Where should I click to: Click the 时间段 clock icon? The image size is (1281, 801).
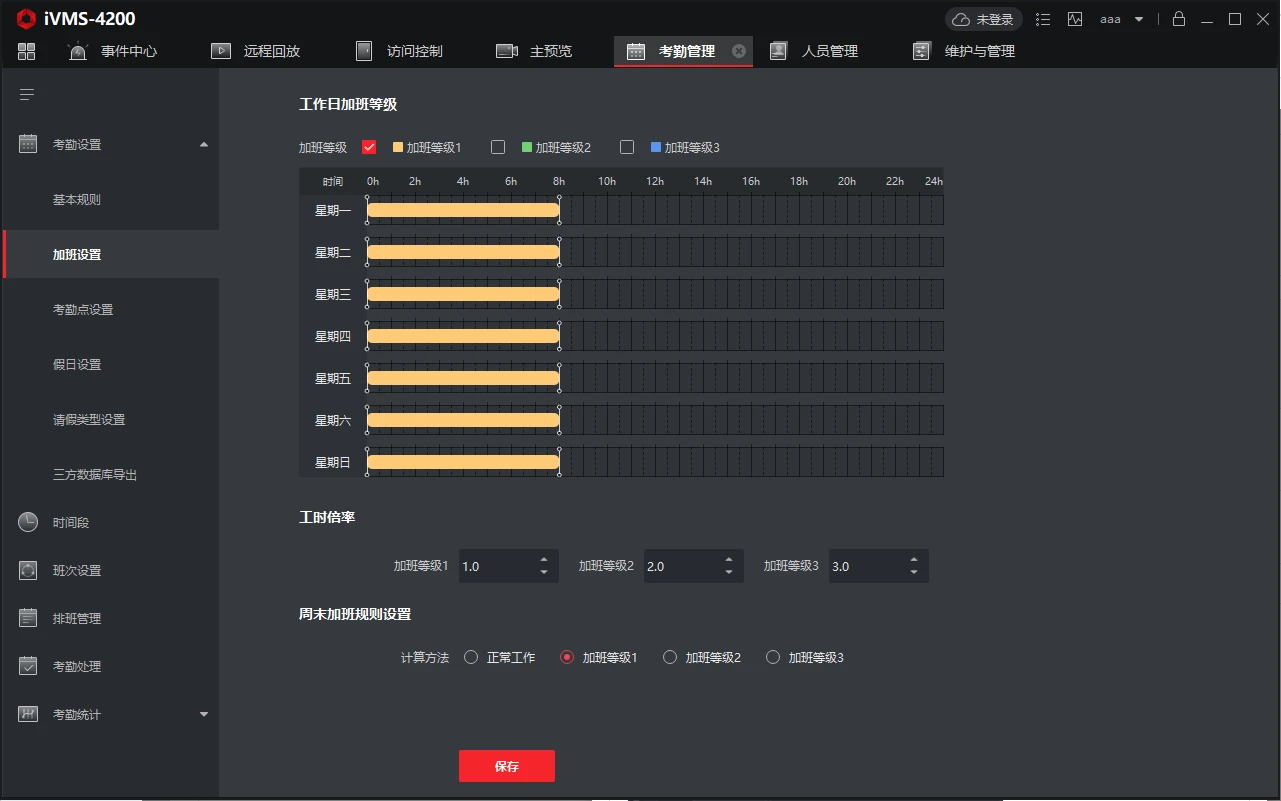pos(28,522)
